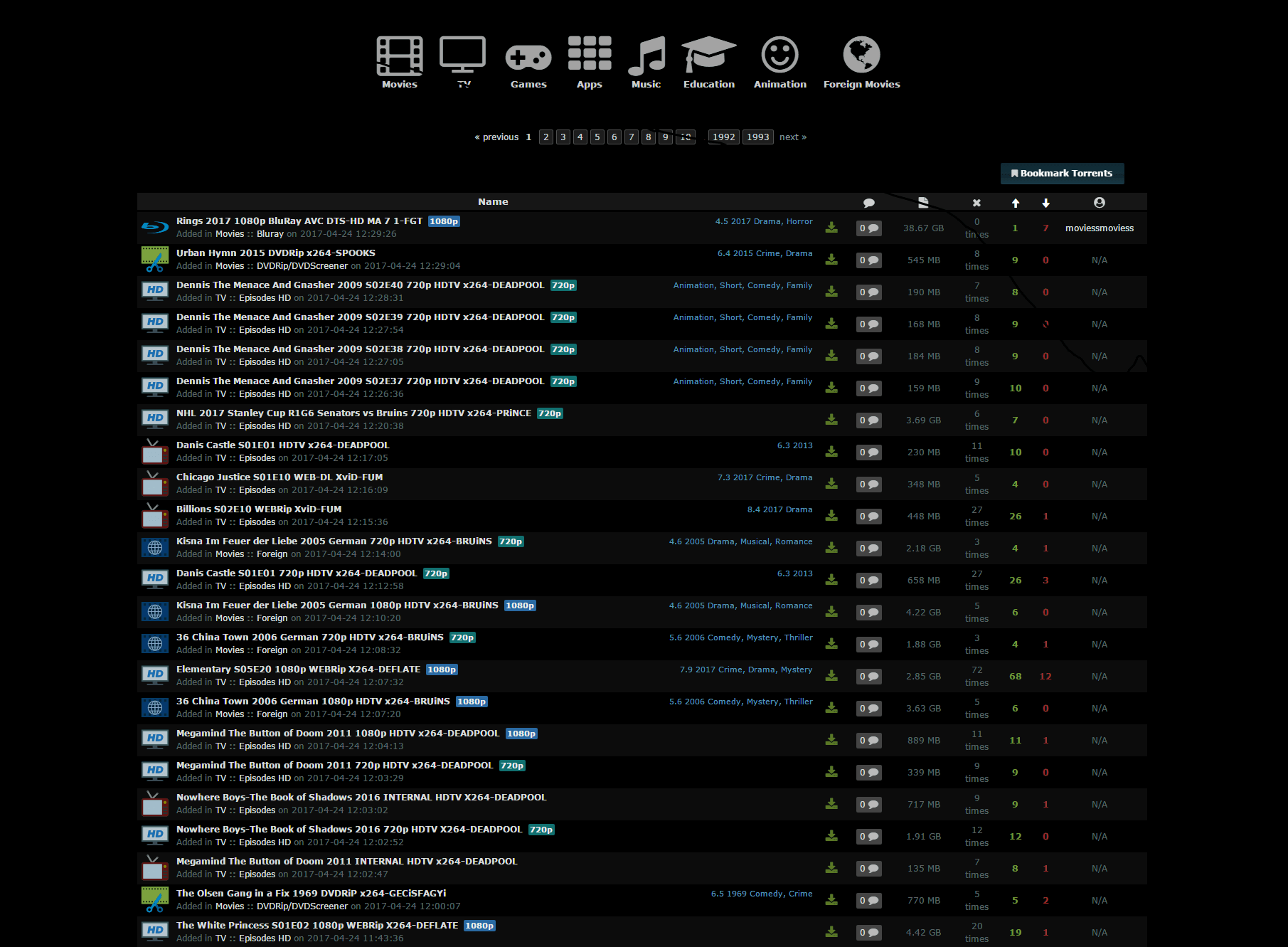The width and height of the screenshot is (1288, 947).
Task: Open The Olsen Gang in a Fix title
Action: pyautogui.click(x=312, y=894)
